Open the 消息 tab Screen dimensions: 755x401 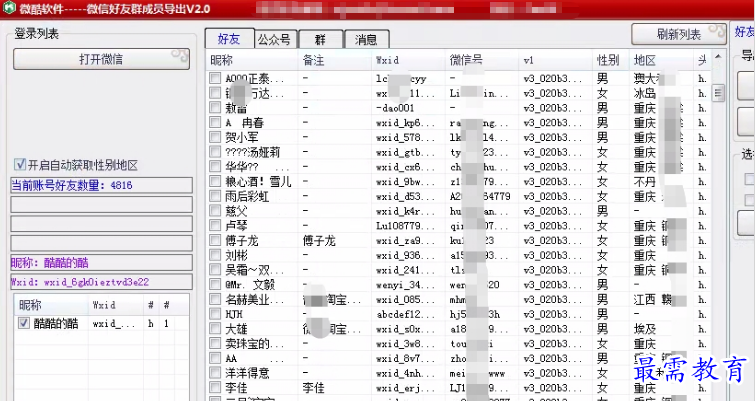(x=366, y=39)
